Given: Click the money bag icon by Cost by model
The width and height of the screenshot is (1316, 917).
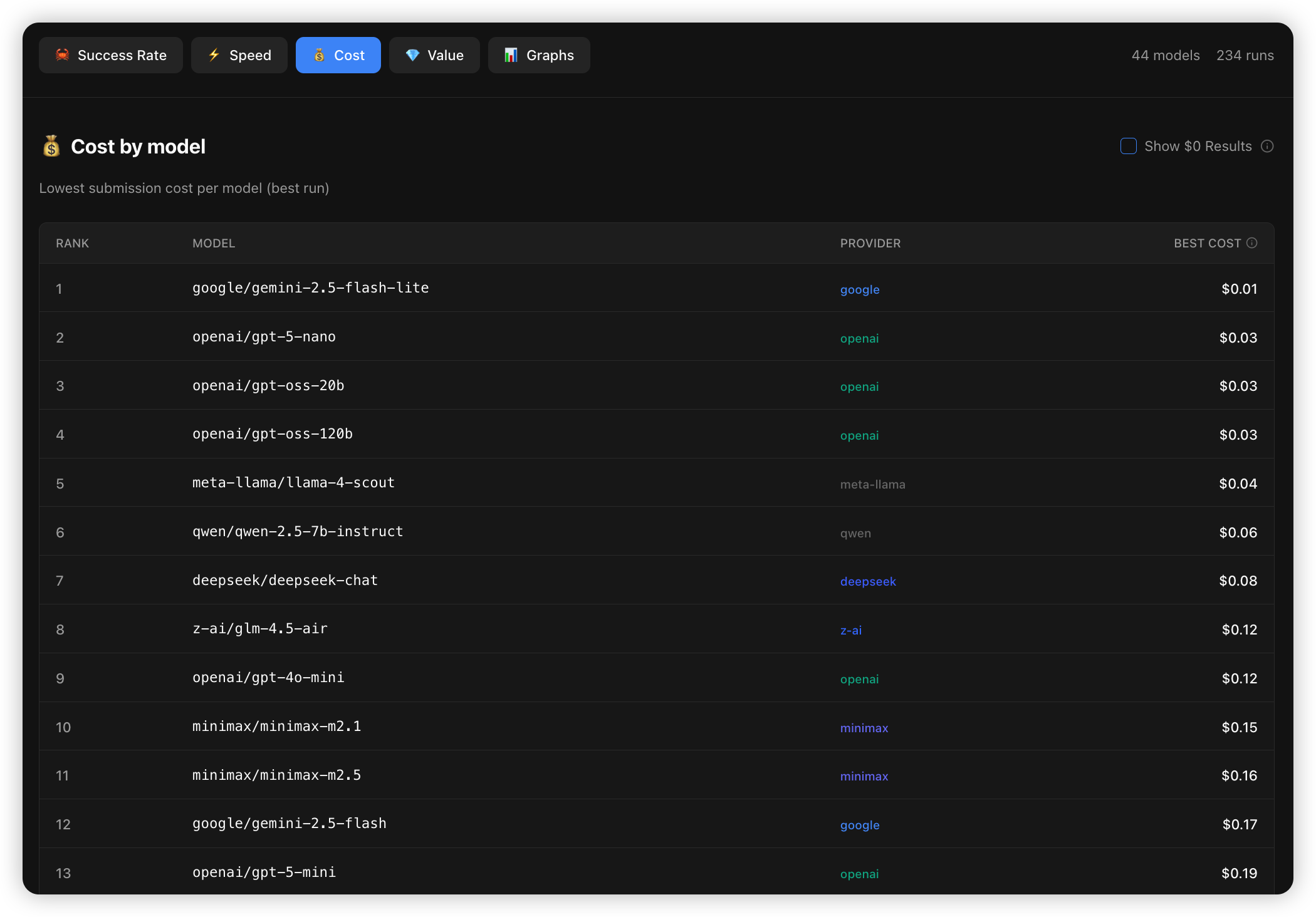Looking at the screenshot, I should coord(51,147).
